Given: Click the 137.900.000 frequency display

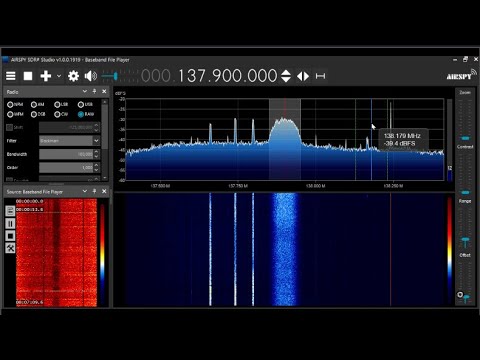Looking at the screenshot, I should (228, 76).
